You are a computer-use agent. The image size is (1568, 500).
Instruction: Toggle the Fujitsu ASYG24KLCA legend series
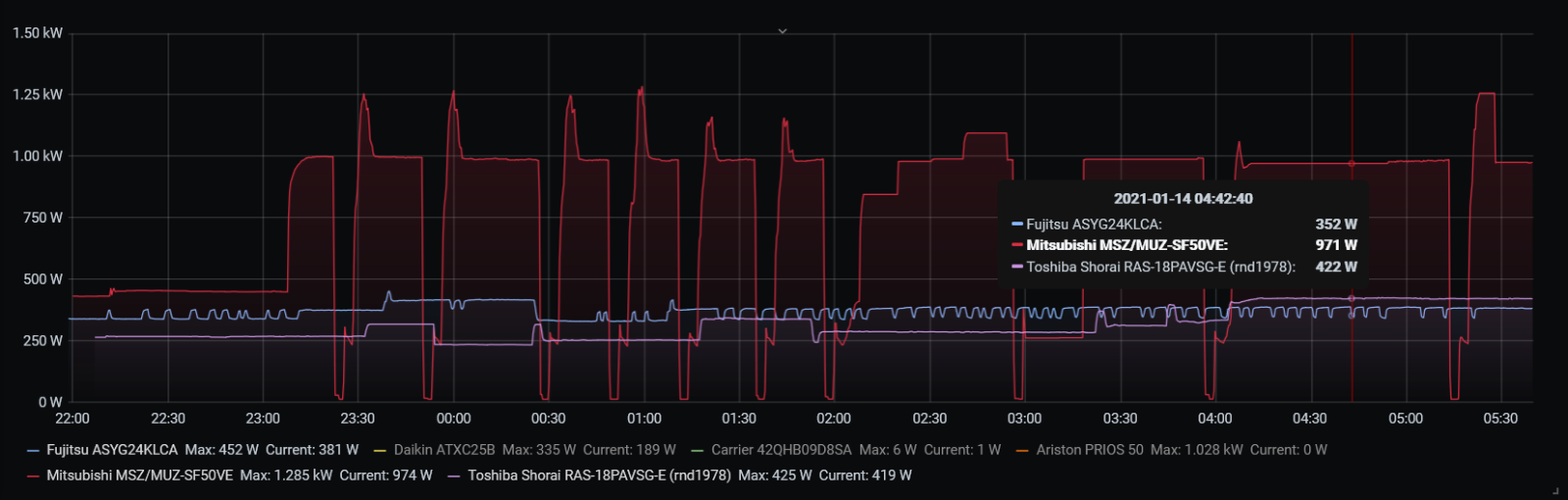tap(113, 450)
